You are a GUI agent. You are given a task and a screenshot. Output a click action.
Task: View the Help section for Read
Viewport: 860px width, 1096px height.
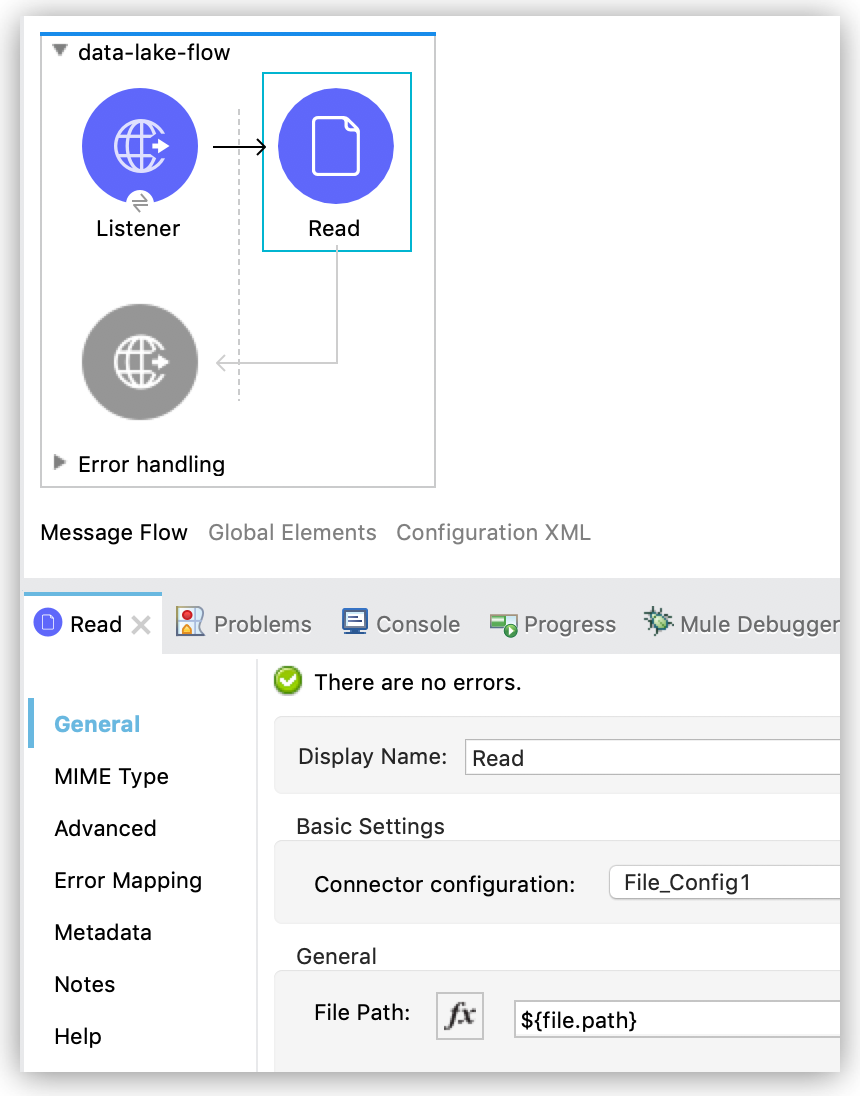[78, 1037]
